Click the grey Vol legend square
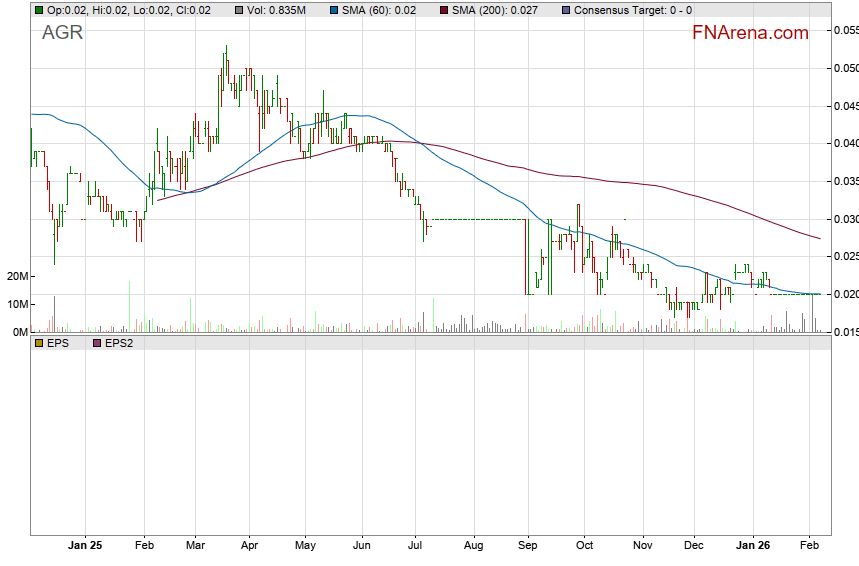The image size is (859, 566). (x=238, y=10)
